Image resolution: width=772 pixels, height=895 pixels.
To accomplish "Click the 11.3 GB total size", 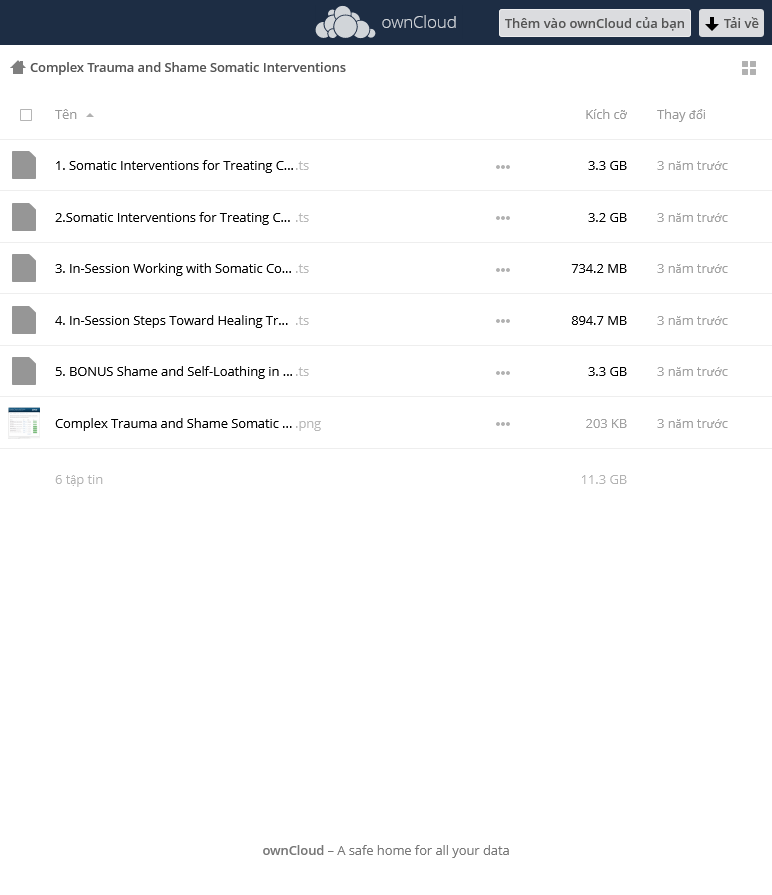I will (604, 479).
